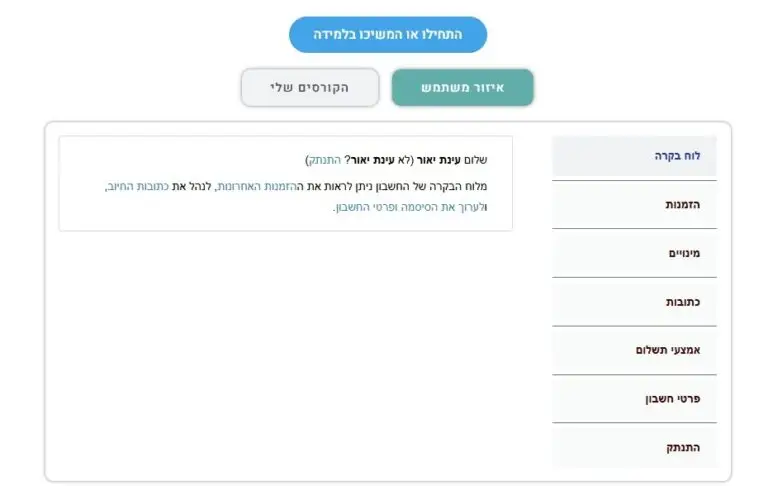The width and height of the screenshot is (768, 486).
Task: Click the "לערוך את הסיסמה ופרטי החשבון" link
Action: 407,207
